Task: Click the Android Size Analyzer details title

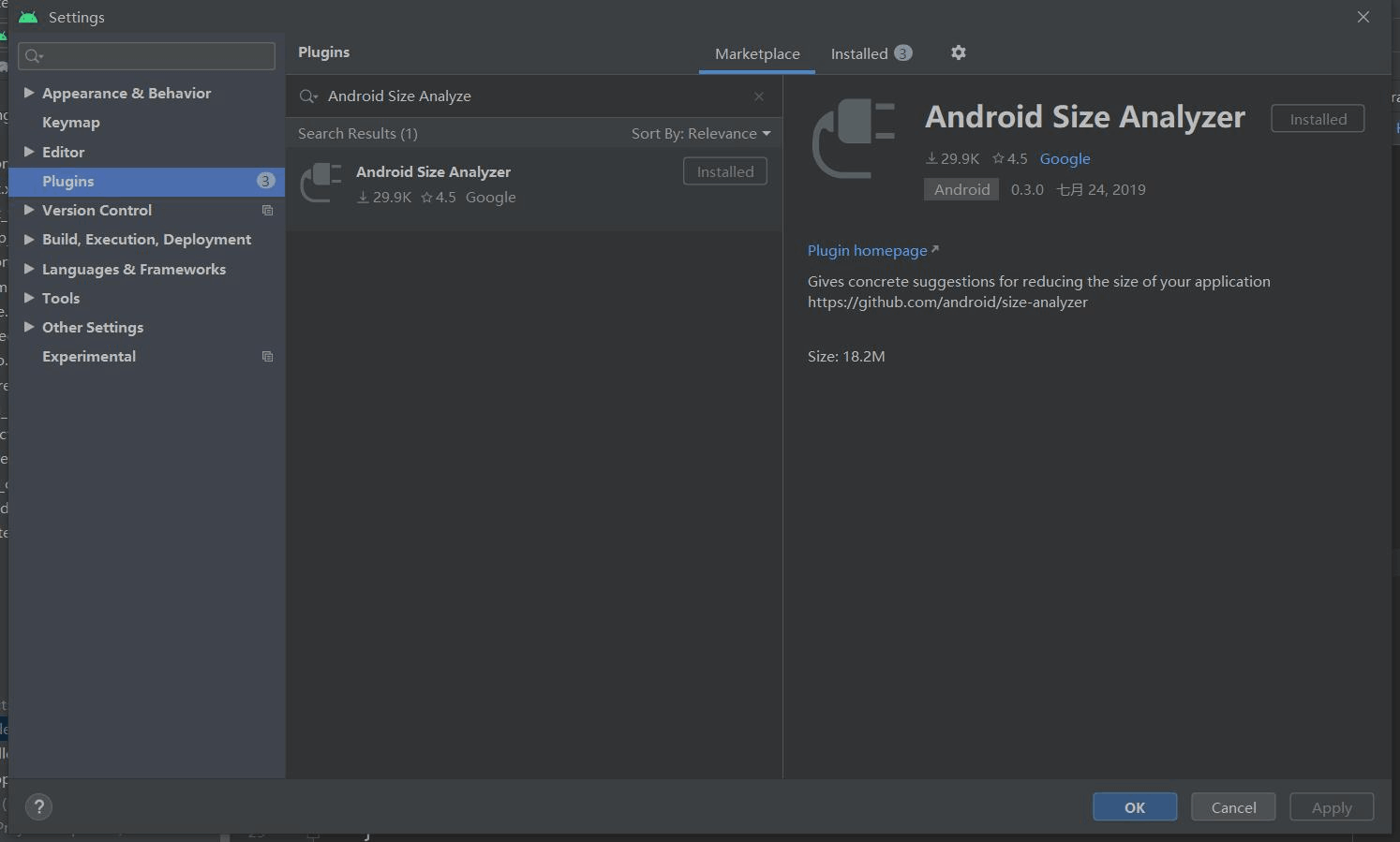Action: click(x=1085, y=117)
